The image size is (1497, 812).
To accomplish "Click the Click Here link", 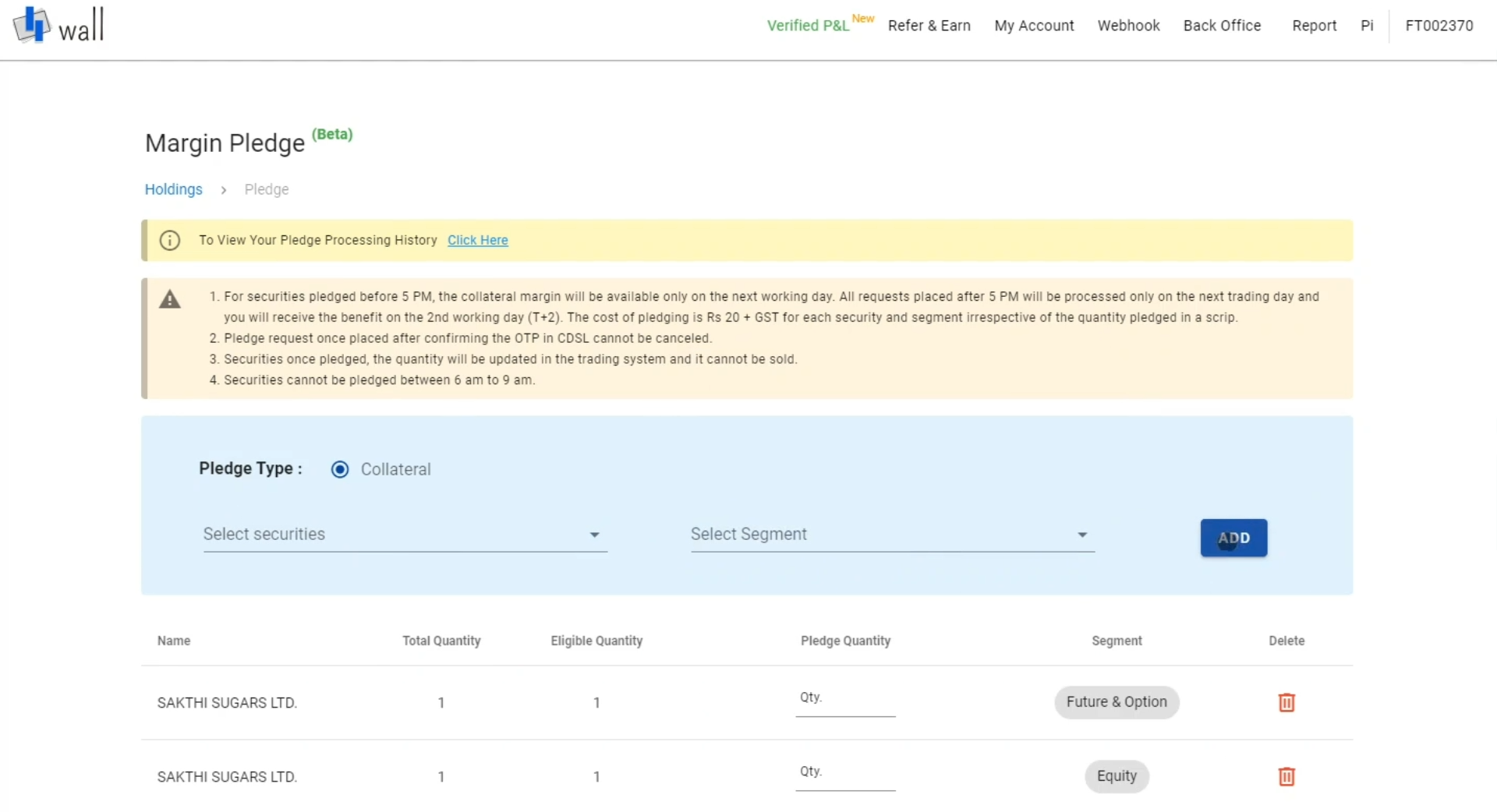I will point(477,240).
